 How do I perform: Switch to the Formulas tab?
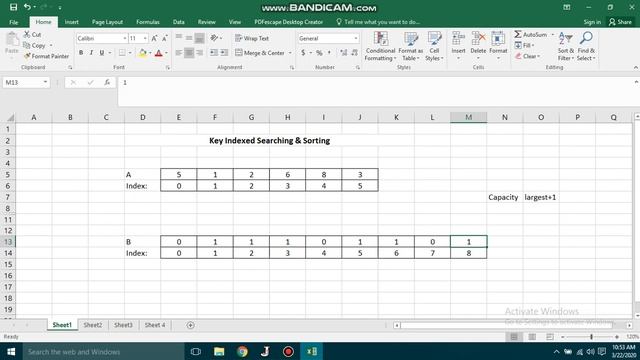click(148, 22)
